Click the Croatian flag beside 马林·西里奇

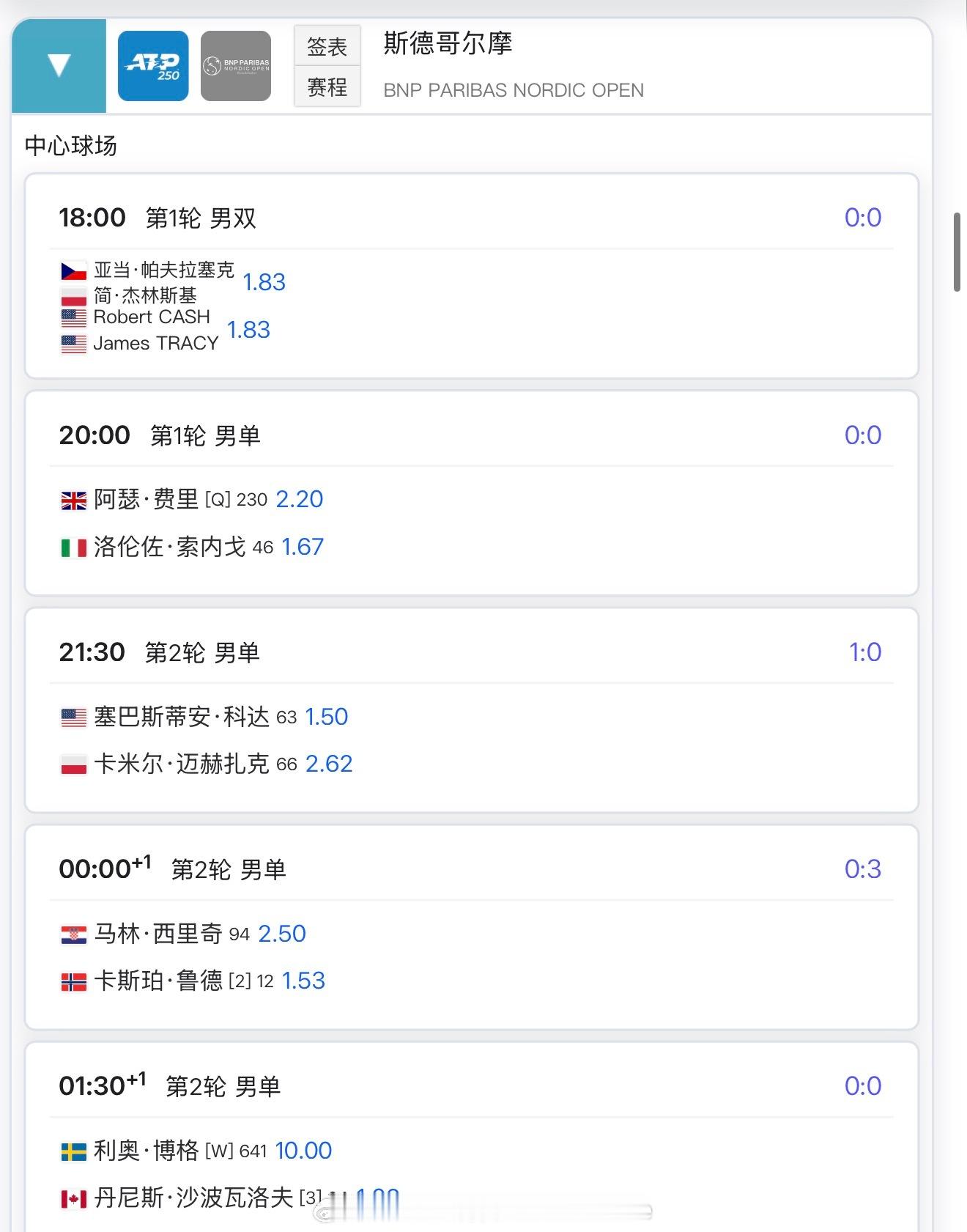coord(73,934)
